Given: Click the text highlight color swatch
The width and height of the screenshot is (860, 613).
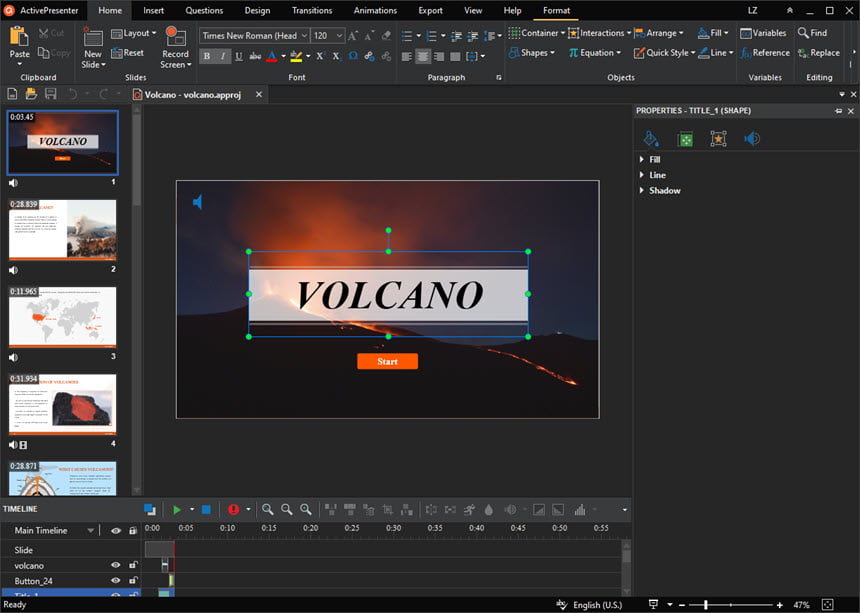Looking at the screenshot, I should pyautogui.click(x=296, y=56).
